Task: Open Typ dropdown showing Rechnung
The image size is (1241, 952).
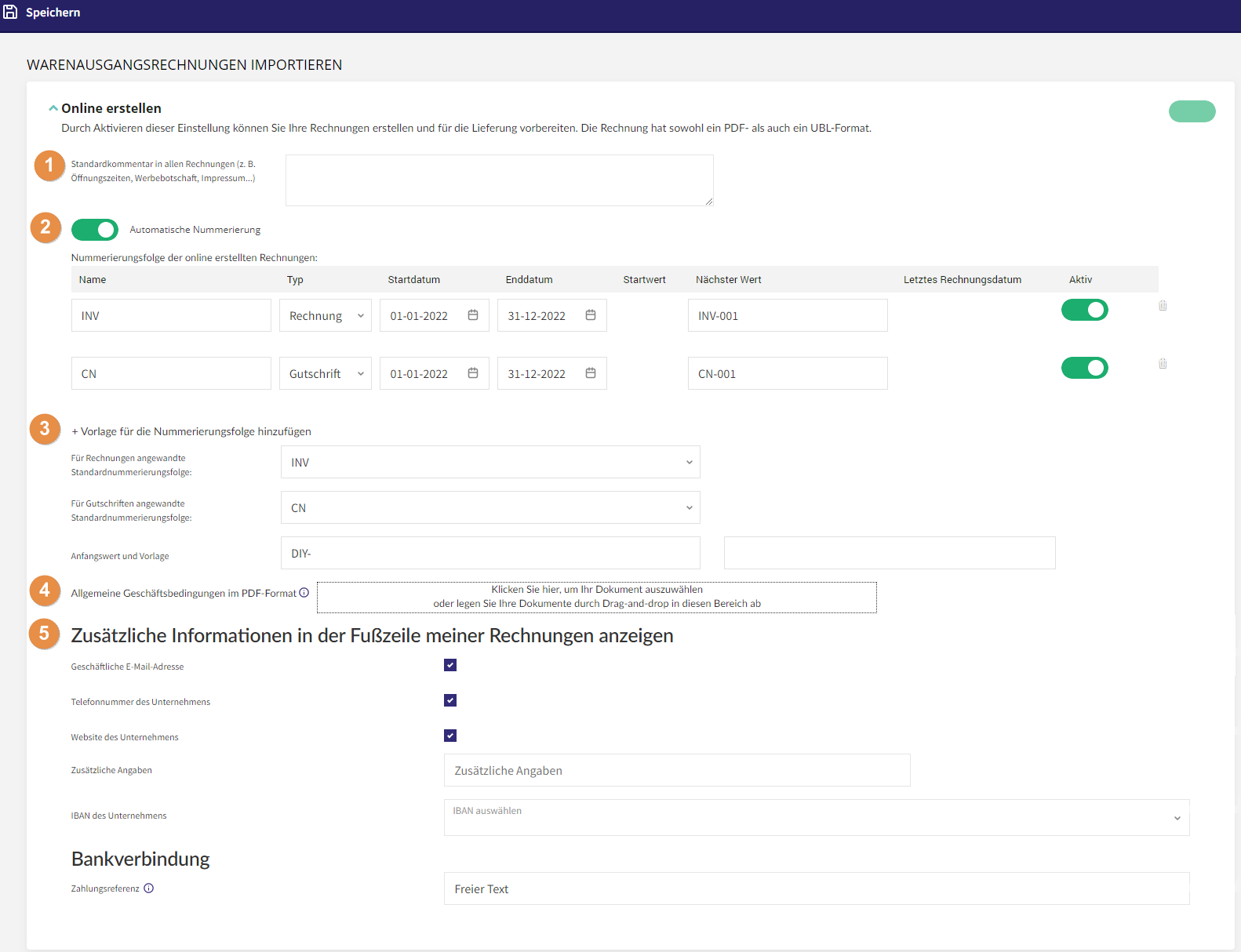Action: pyautogui.click(x=326, y=315)
